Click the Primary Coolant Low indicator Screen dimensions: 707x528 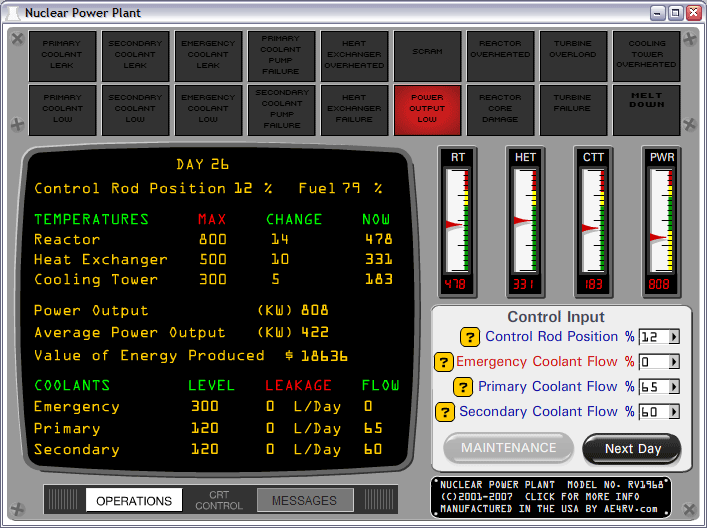coord(62,110)
